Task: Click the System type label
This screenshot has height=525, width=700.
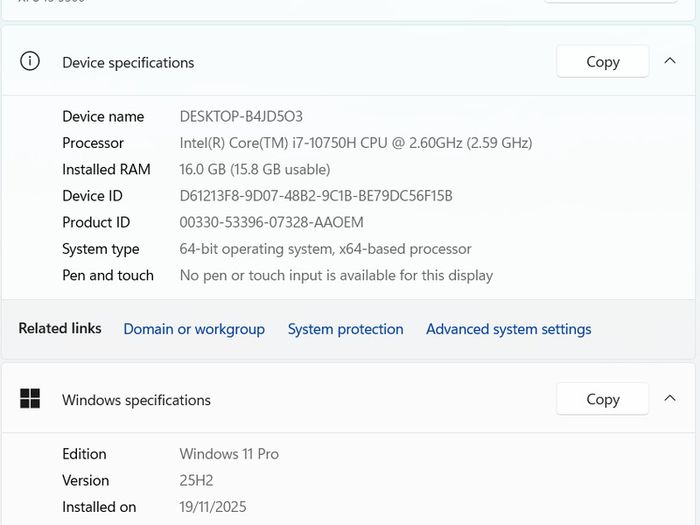Action: (x=100, y=249)
